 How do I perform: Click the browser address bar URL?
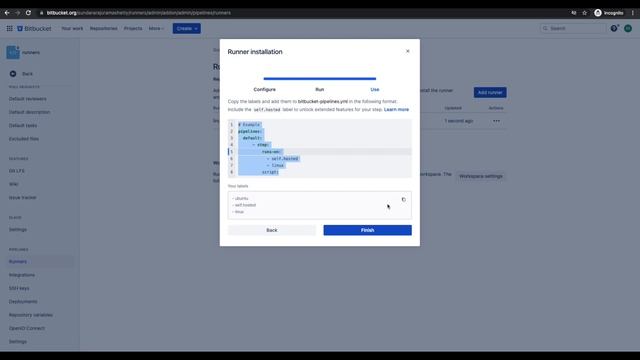(139, 13)
